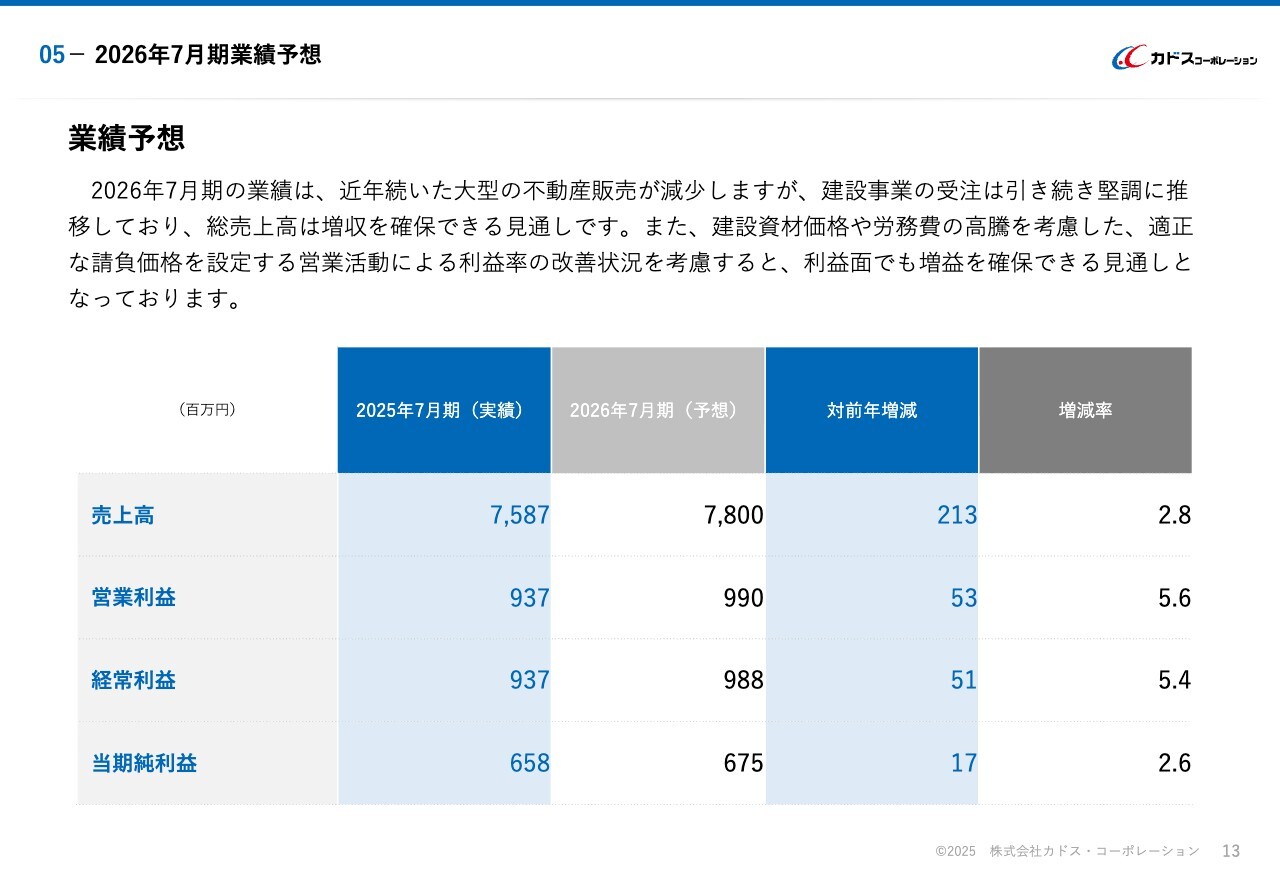Click the 51 year-on-year change value
The height and width of the screenshot is (886, 1280).
pyautogui.click(x=964, y=680)
